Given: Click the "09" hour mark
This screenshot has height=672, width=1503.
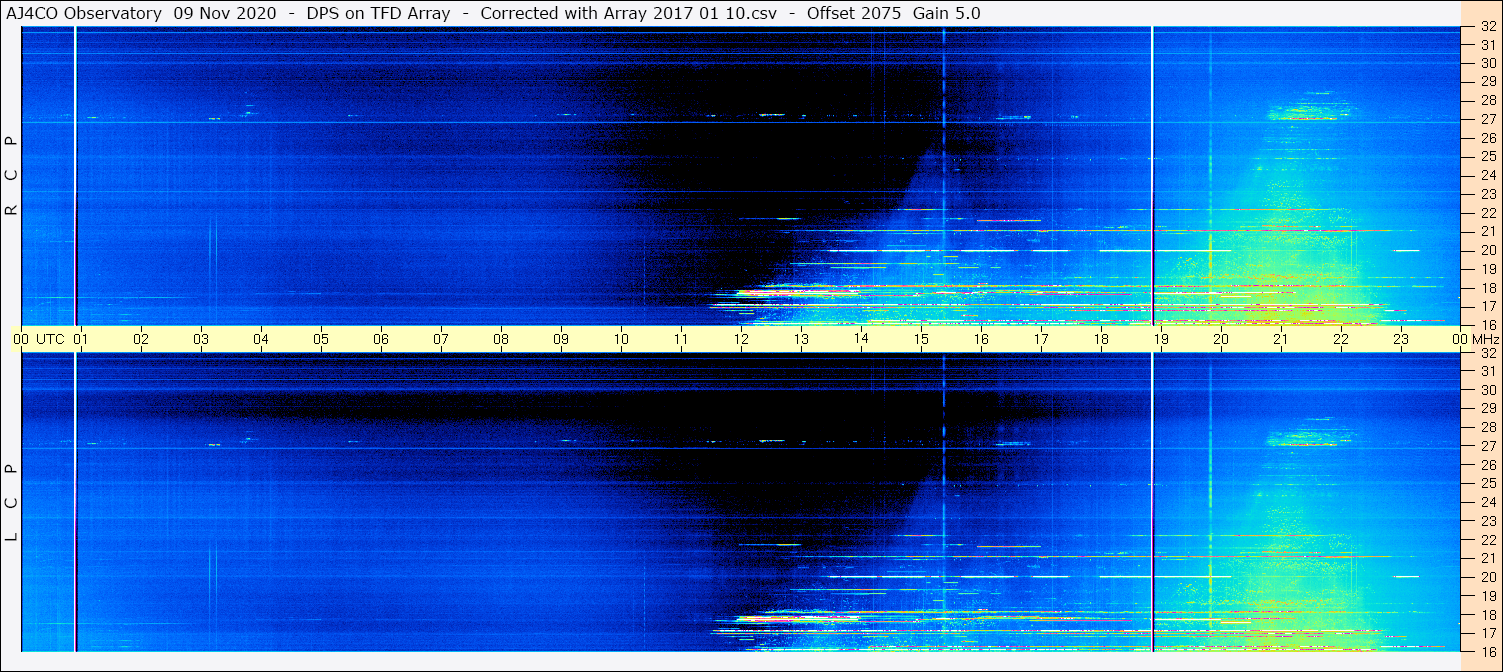Looking at the screenshot, I should click(x=561, y=339).
